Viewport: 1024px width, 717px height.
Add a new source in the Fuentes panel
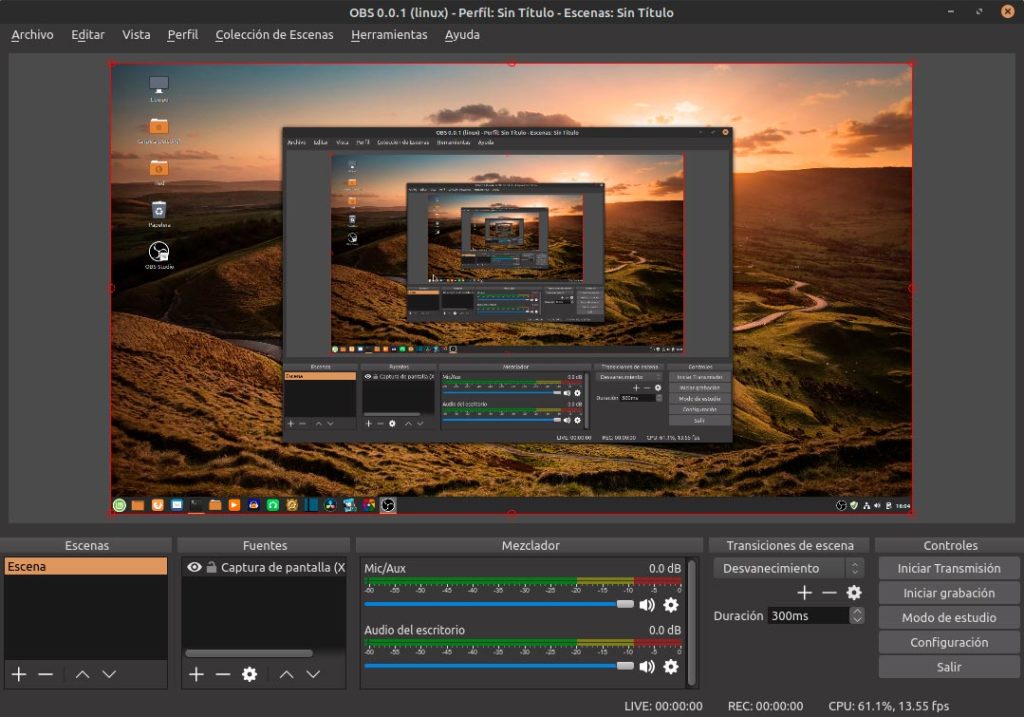[x=196, y=674]
